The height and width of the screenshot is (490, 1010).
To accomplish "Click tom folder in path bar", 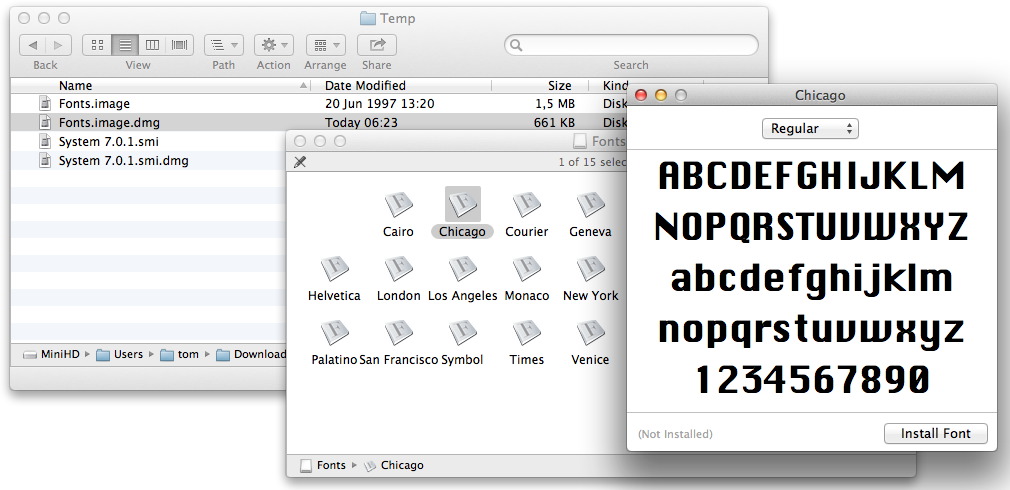I will [180, 354].
